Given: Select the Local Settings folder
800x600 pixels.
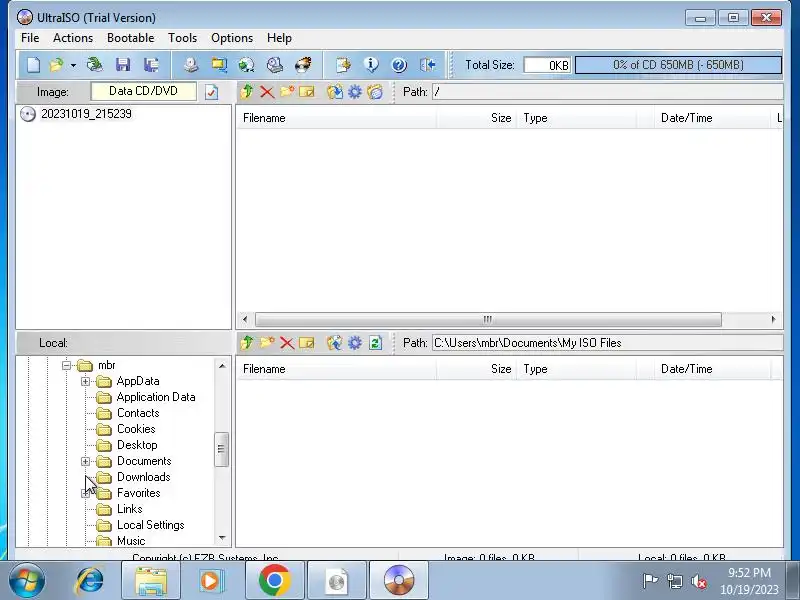Looking at the screenshot, I should [x=151, y=525].
